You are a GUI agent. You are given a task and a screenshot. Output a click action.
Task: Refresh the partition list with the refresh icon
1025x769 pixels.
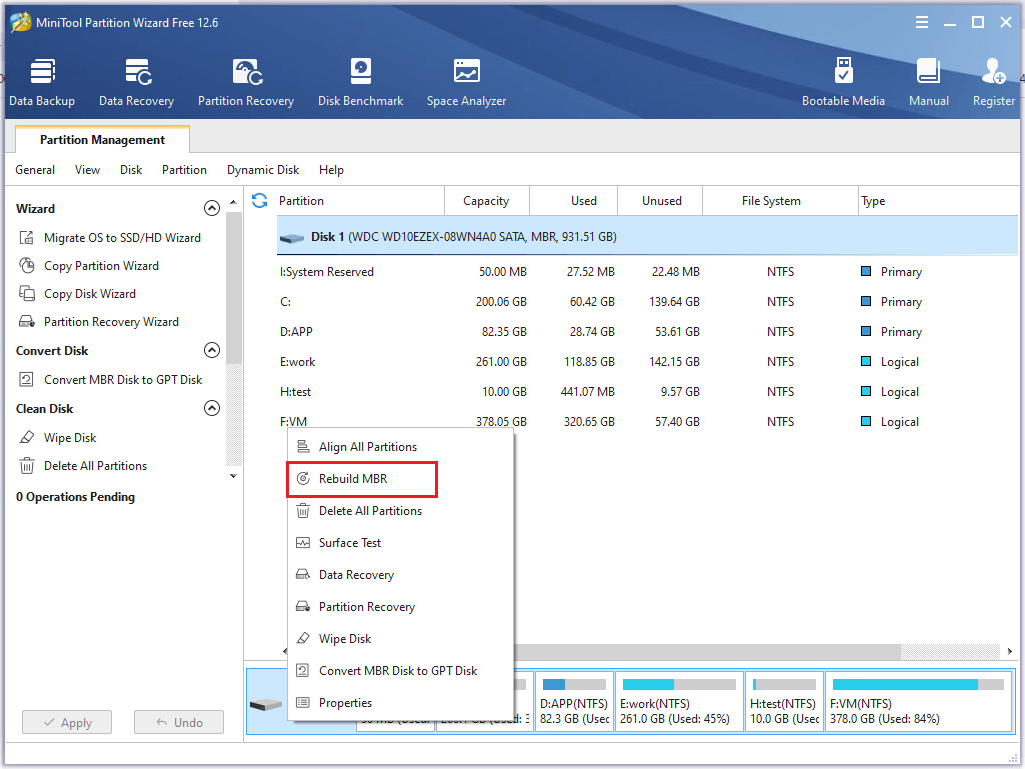[260, 200]
